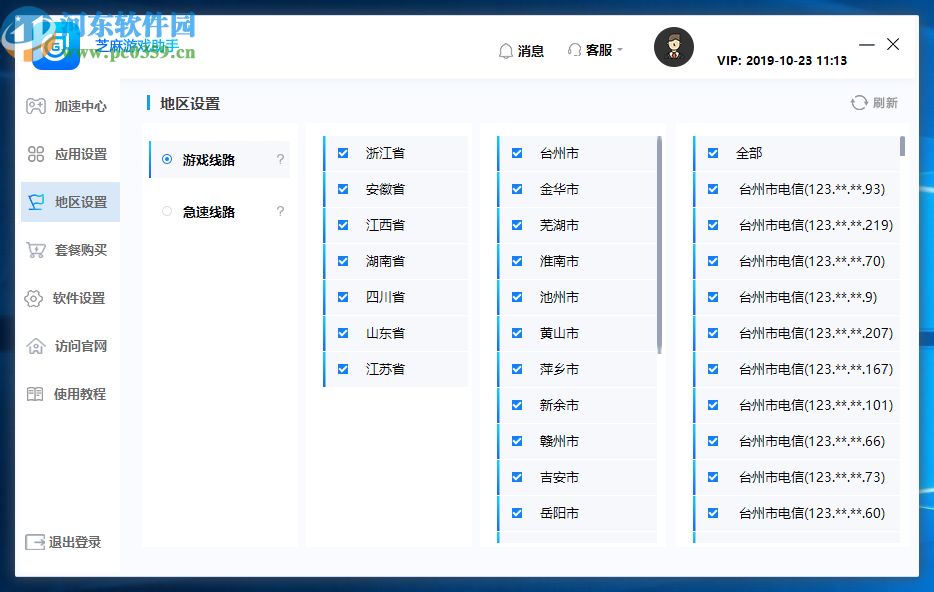934x592 pixels.
Task: Click the 芝麻游戏助手 logo icon
Action: (x=58, y=46)
